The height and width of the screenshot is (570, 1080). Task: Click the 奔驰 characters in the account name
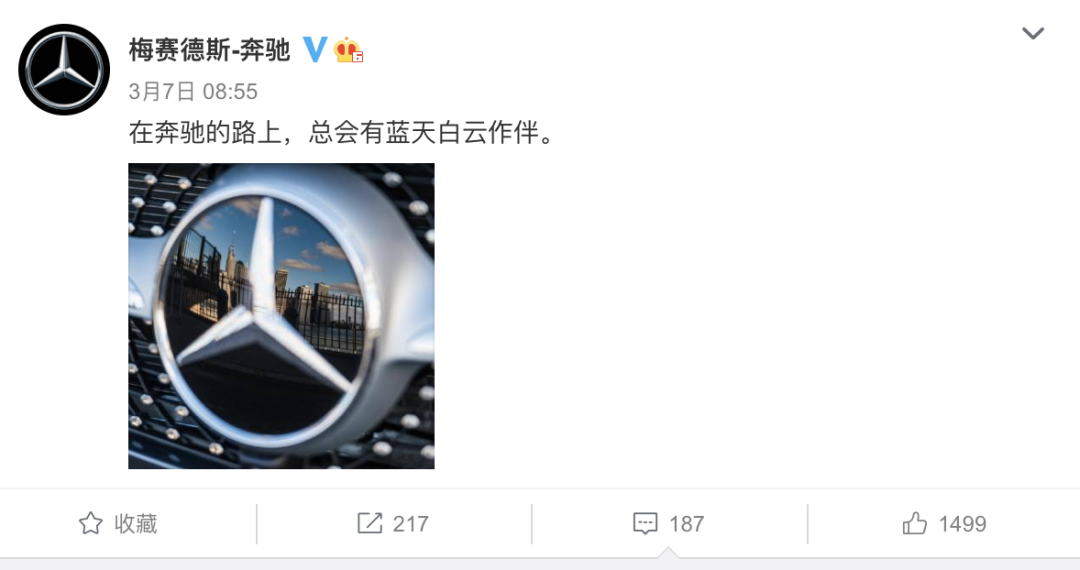point(265,50)
